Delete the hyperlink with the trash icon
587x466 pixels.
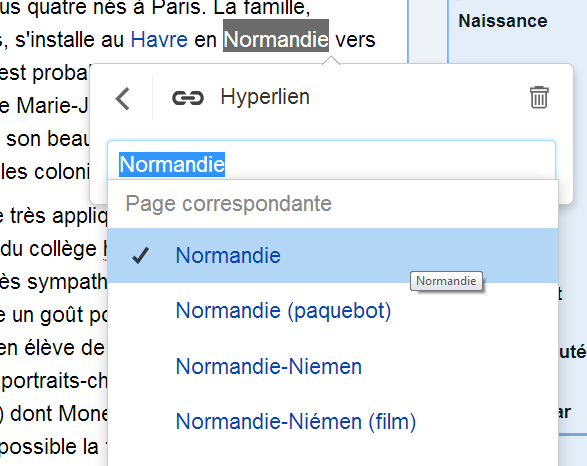coord(539,97)
